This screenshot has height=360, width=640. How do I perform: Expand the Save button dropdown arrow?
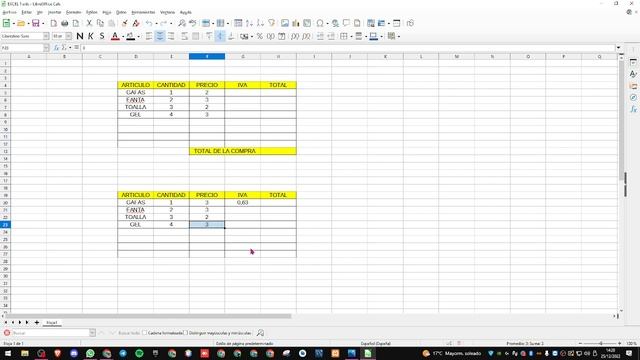pyautogui.click(x=43, y=23)
